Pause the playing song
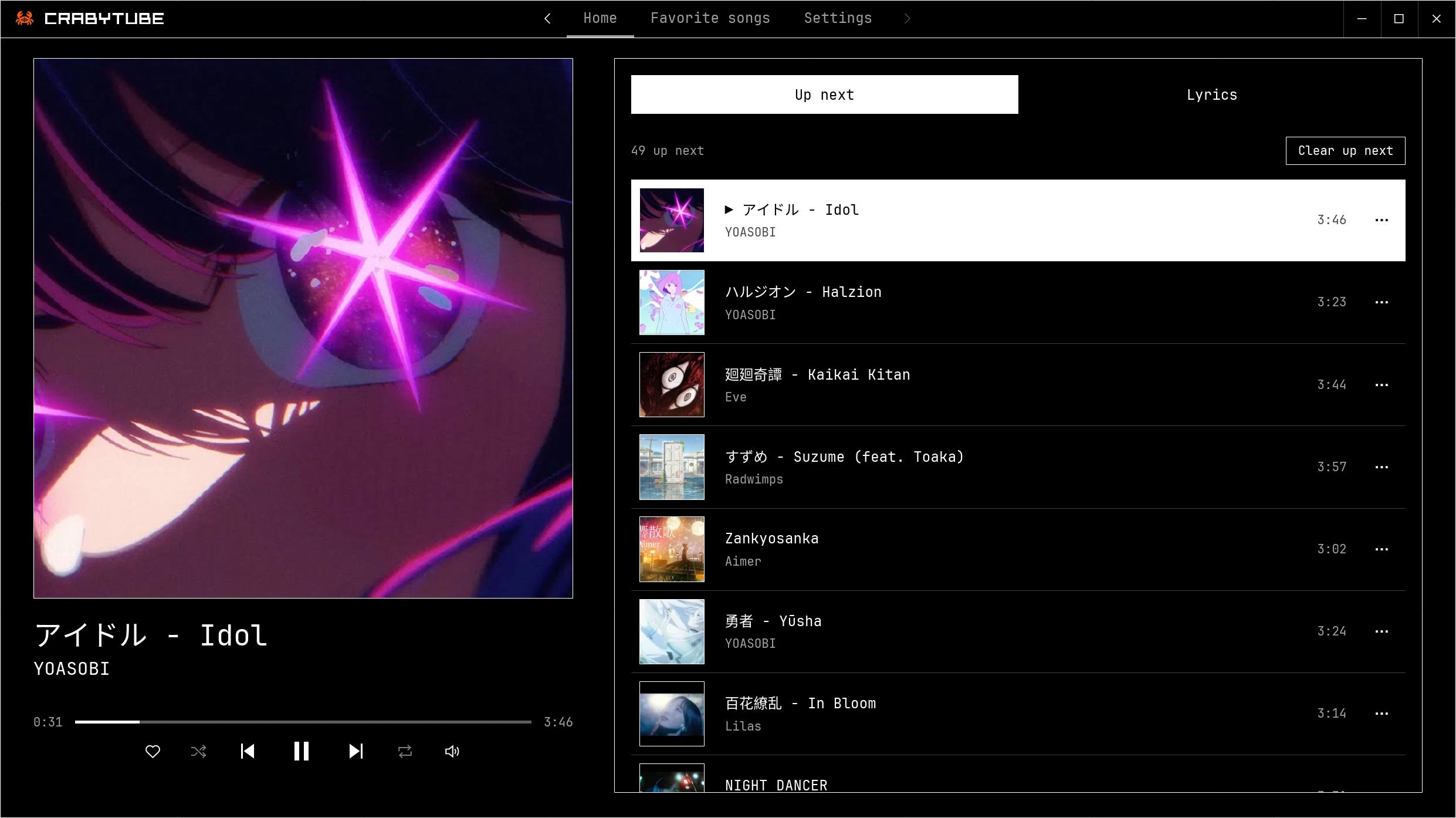 302,751
